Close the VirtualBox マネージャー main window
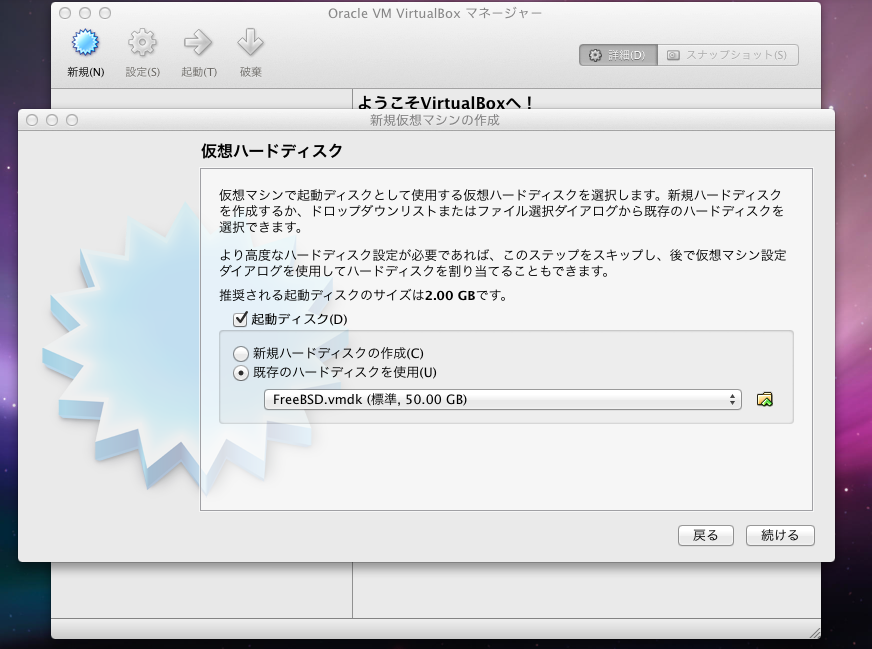The width and height of the screenshot is (872, 649). [65, 13]
